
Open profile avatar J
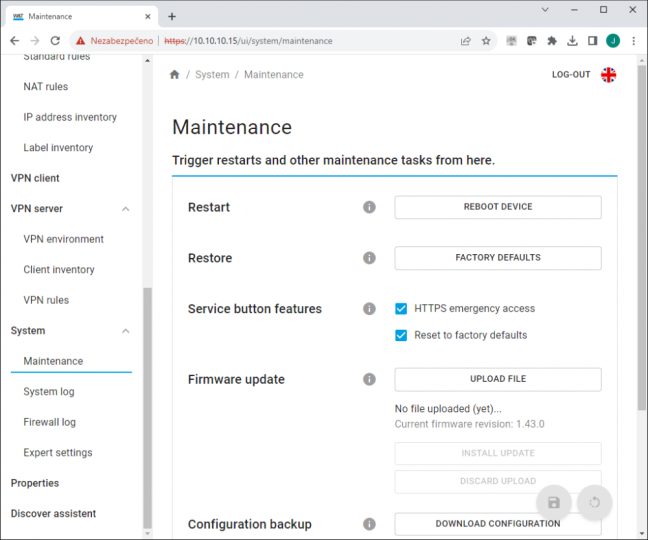(x=613, y=40)
